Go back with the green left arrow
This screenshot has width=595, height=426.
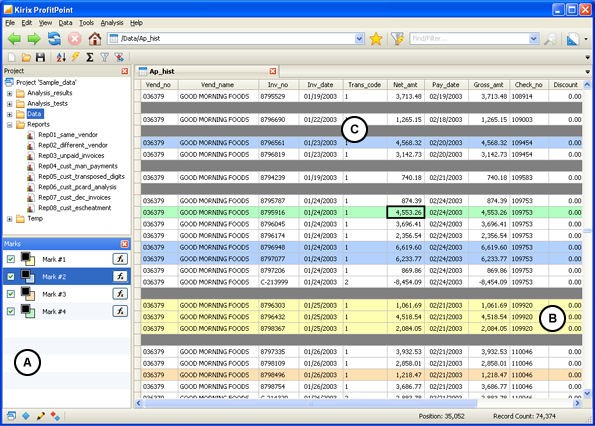click(x=14, y=38)
